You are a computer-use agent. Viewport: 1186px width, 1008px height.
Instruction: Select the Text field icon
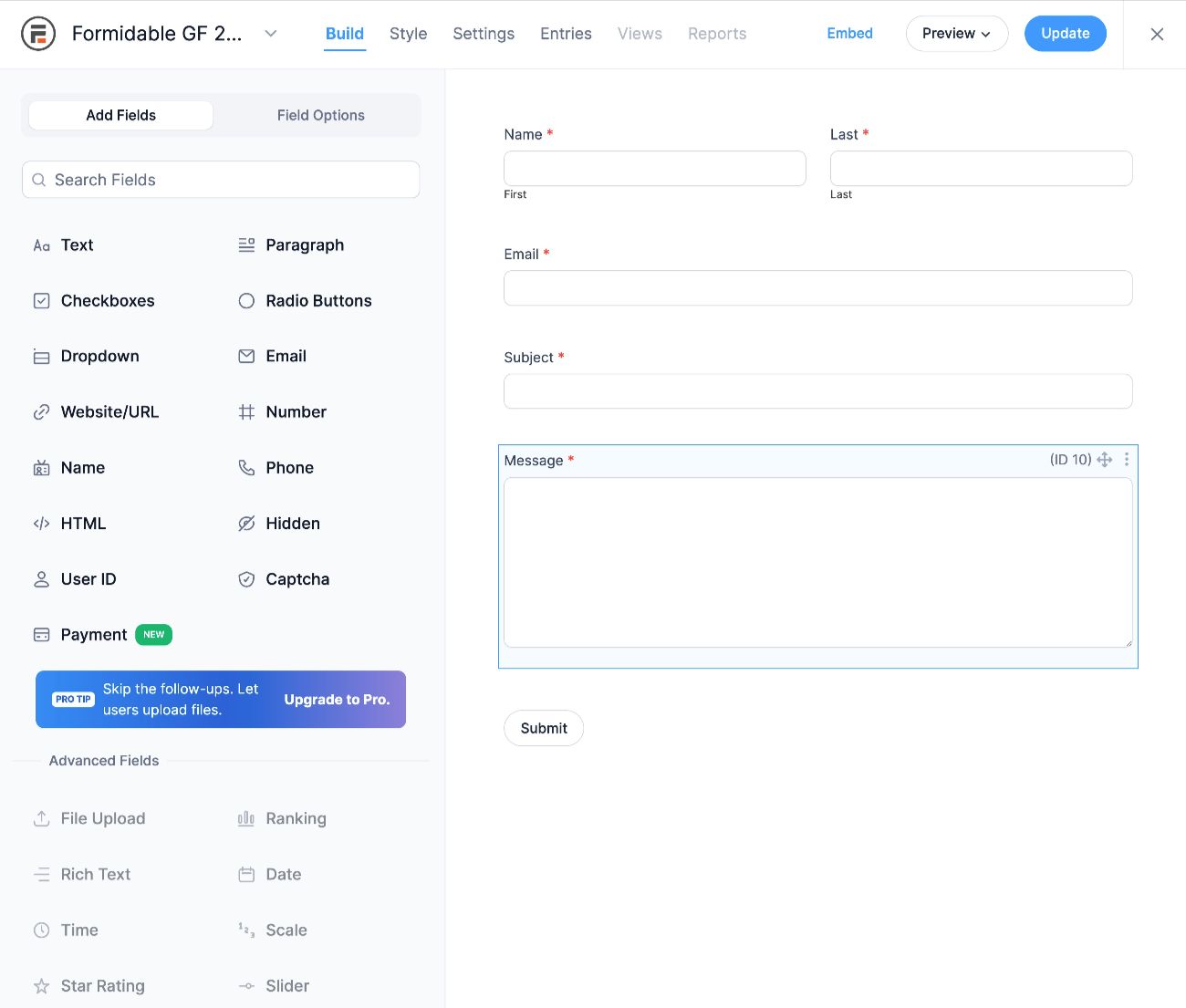tap(42, 244)
